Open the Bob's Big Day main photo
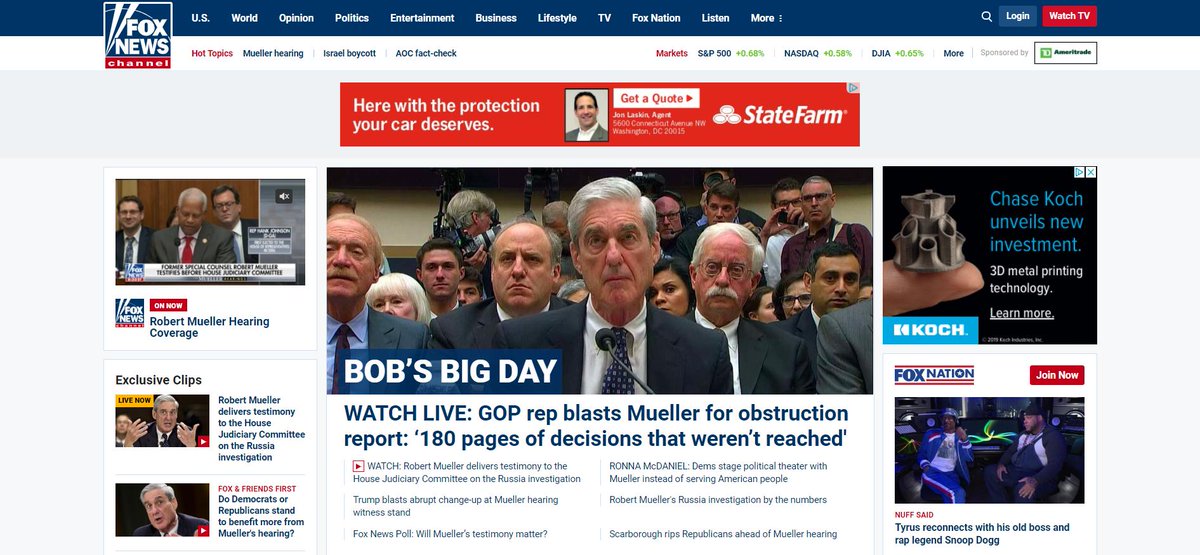The width and height of the screenshot is (1200, 555). [x=600, y=281]
